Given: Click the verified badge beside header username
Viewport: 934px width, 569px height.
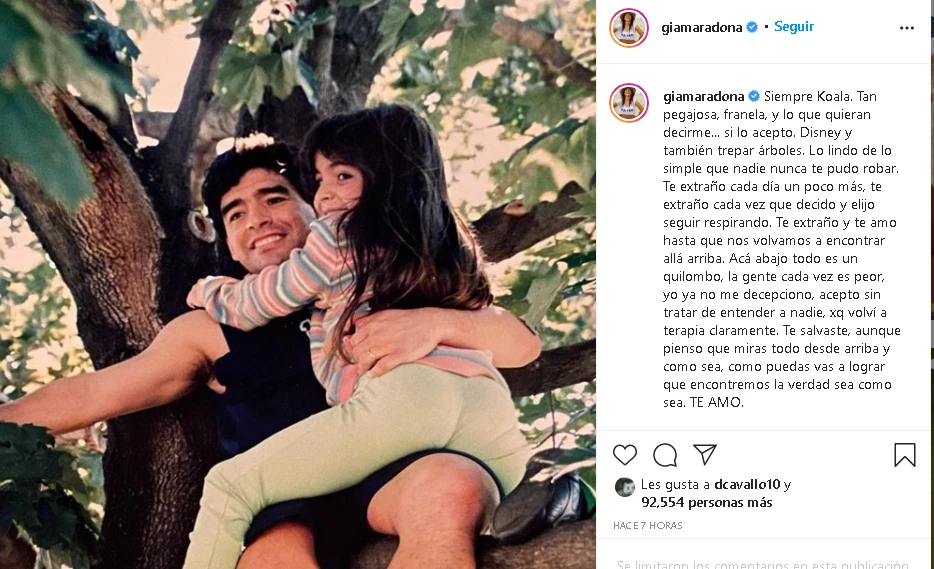Looking at the screenshot, I should tap(752, 27).
